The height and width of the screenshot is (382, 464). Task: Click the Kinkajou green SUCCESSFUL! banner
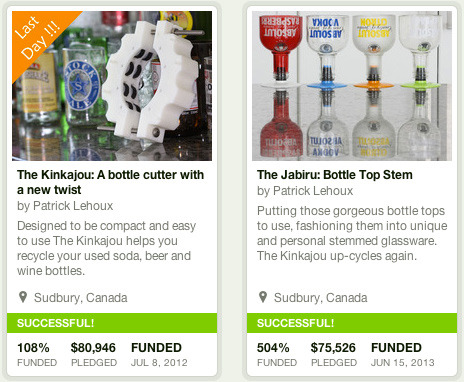tap(112, 323)
